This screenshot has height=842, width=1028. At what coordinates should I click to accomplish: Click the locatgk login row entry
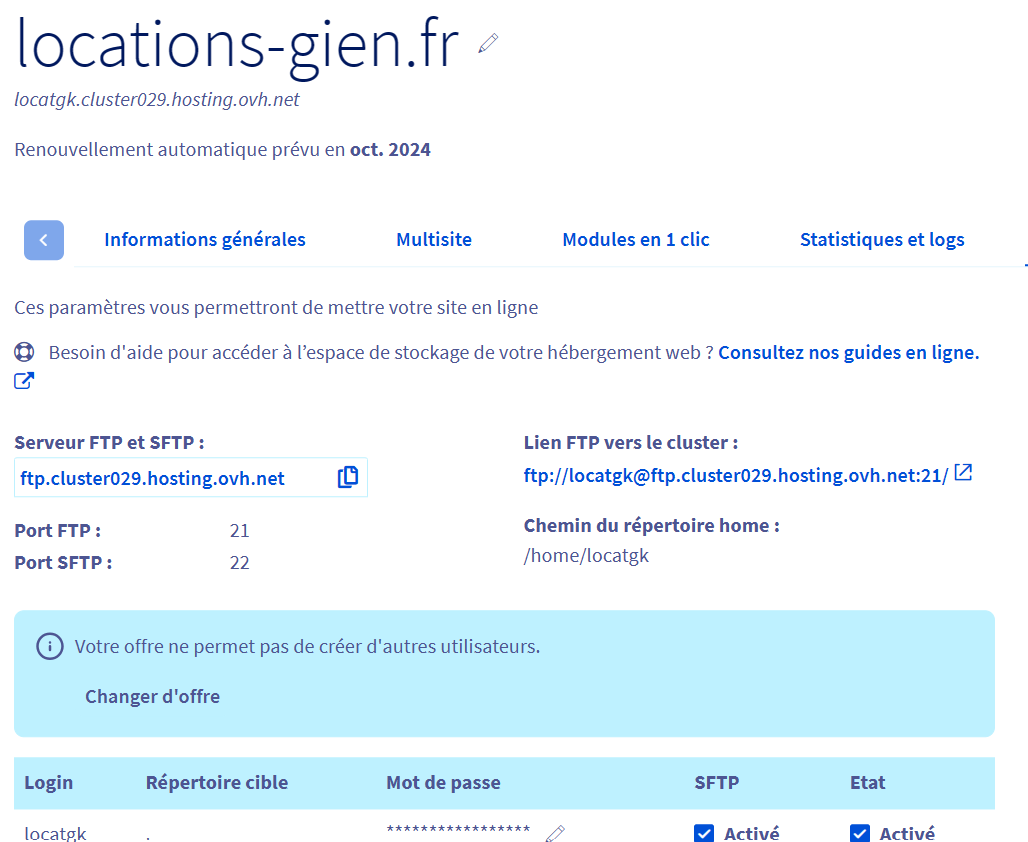55,833
